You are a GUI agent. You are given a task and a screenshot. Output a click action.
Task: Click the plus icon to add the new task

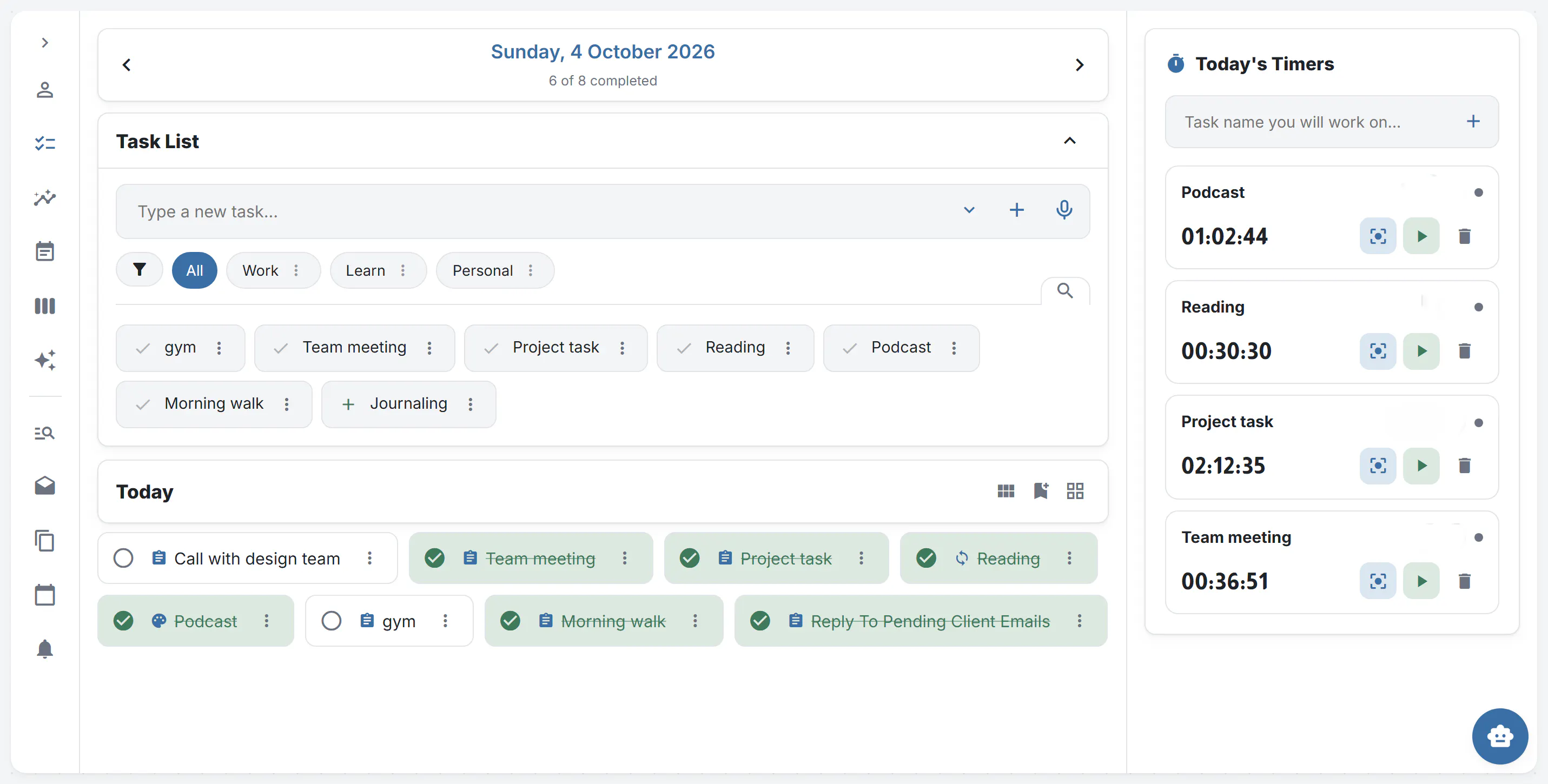click(1017, 210)
